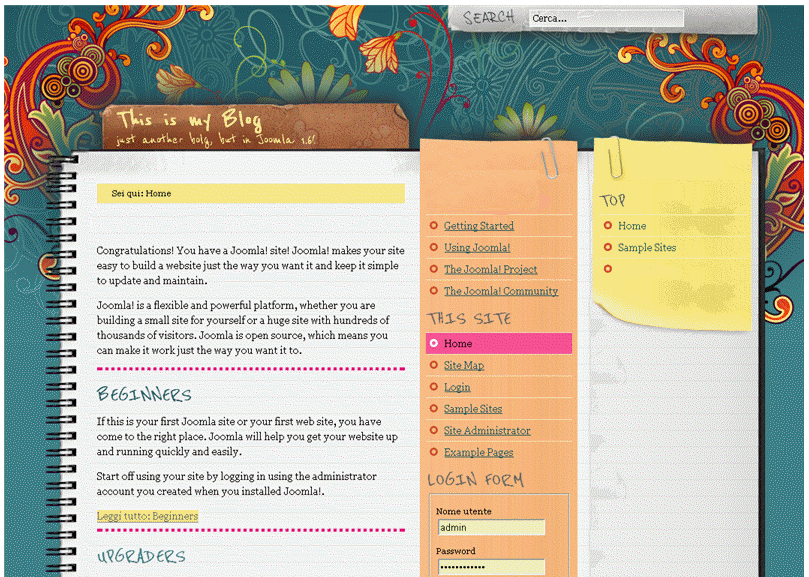Visit The Joomla! Community link
The width and height of the screenshot is (809, 577).
pyautogui.click(x=501, y=291)
